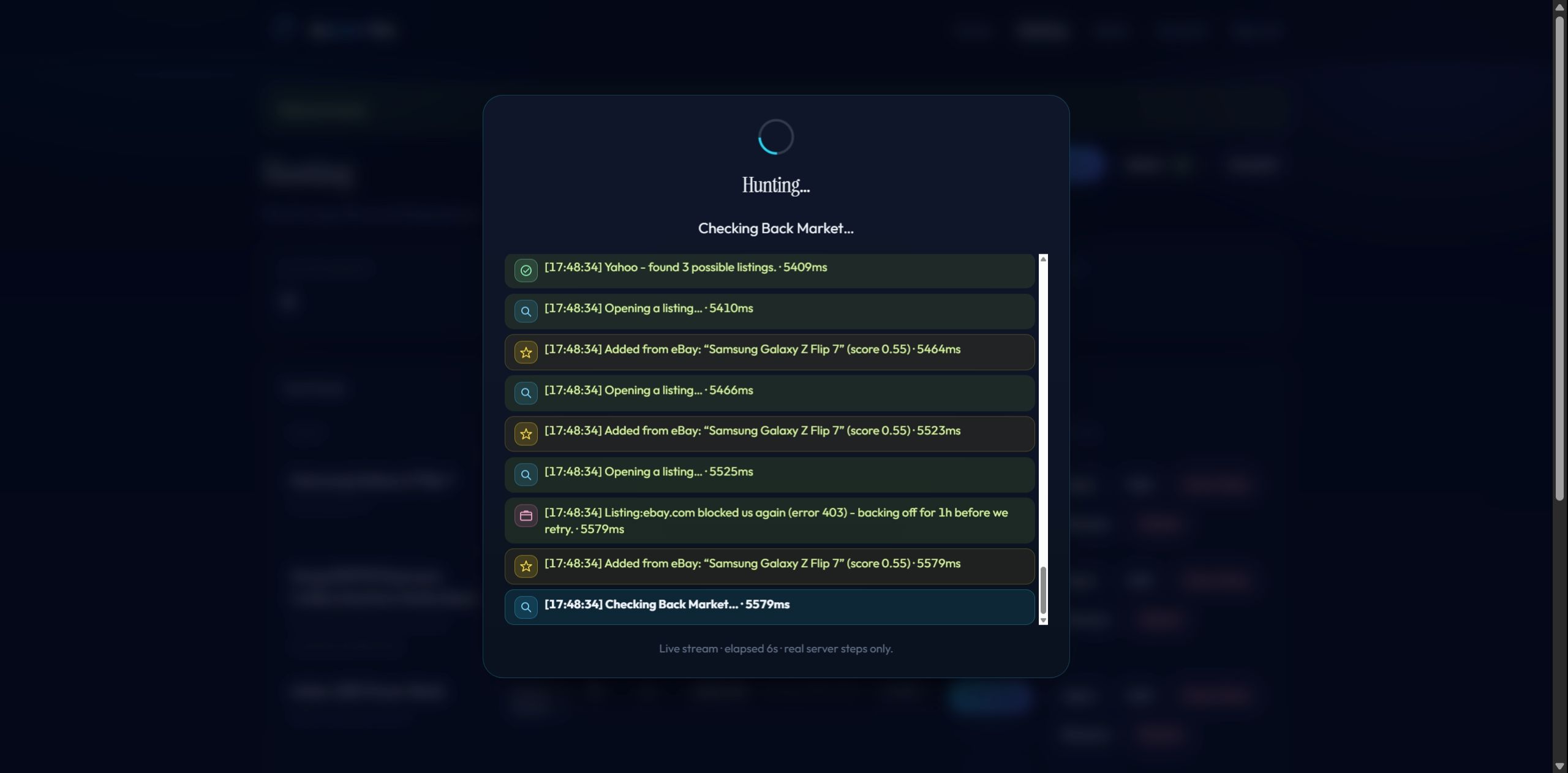
Task: Select the "Added from eBay" entry at 5523ms
Action: pyautogui.click(x=769, y=434)
